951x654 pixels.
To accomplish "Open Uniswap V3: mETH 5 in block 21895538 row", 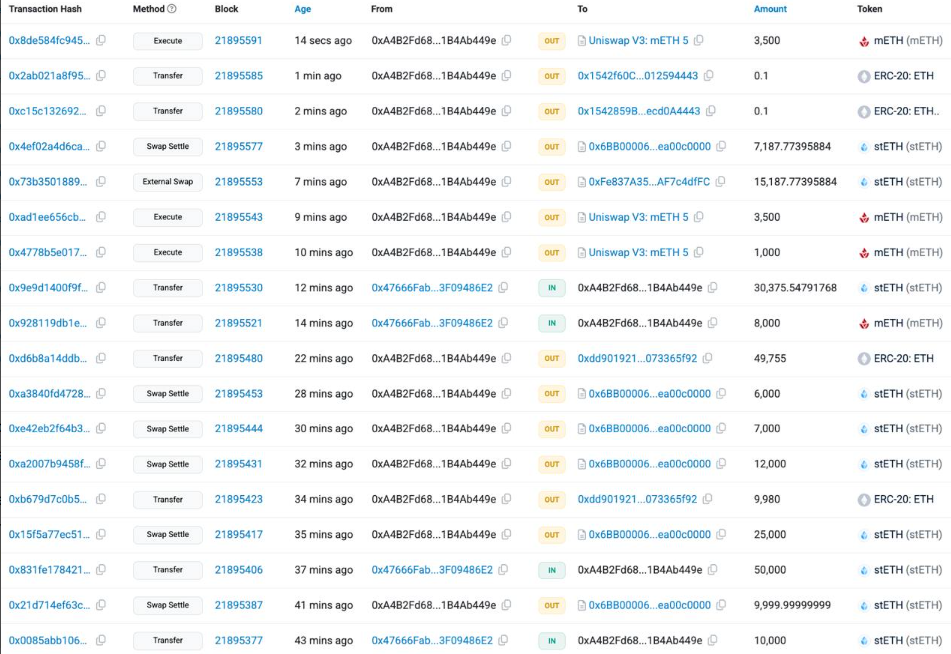I will click(639, 252).
